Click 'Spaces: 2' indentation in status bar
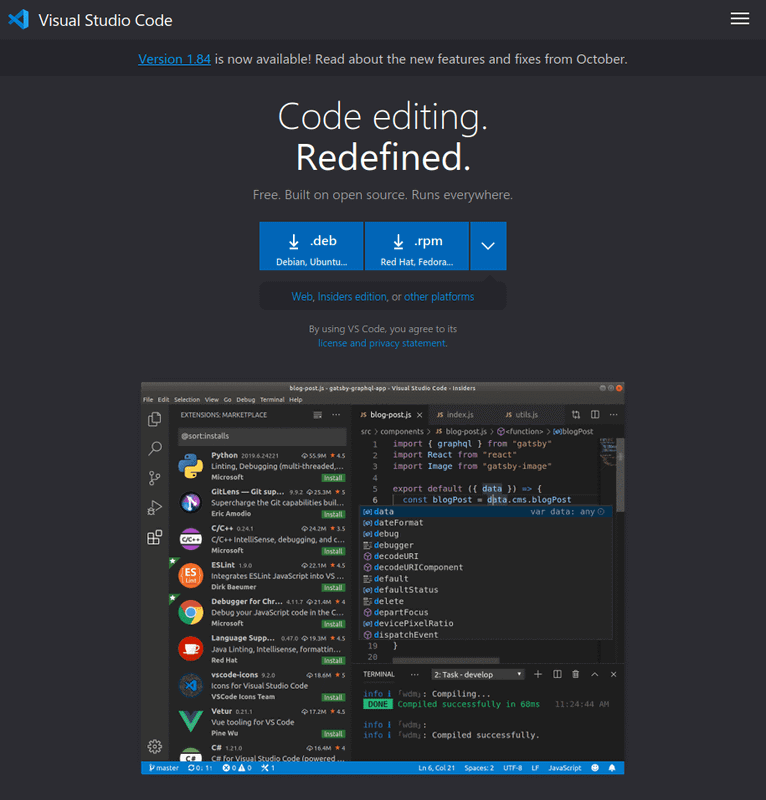 click(x=479, y=768)
